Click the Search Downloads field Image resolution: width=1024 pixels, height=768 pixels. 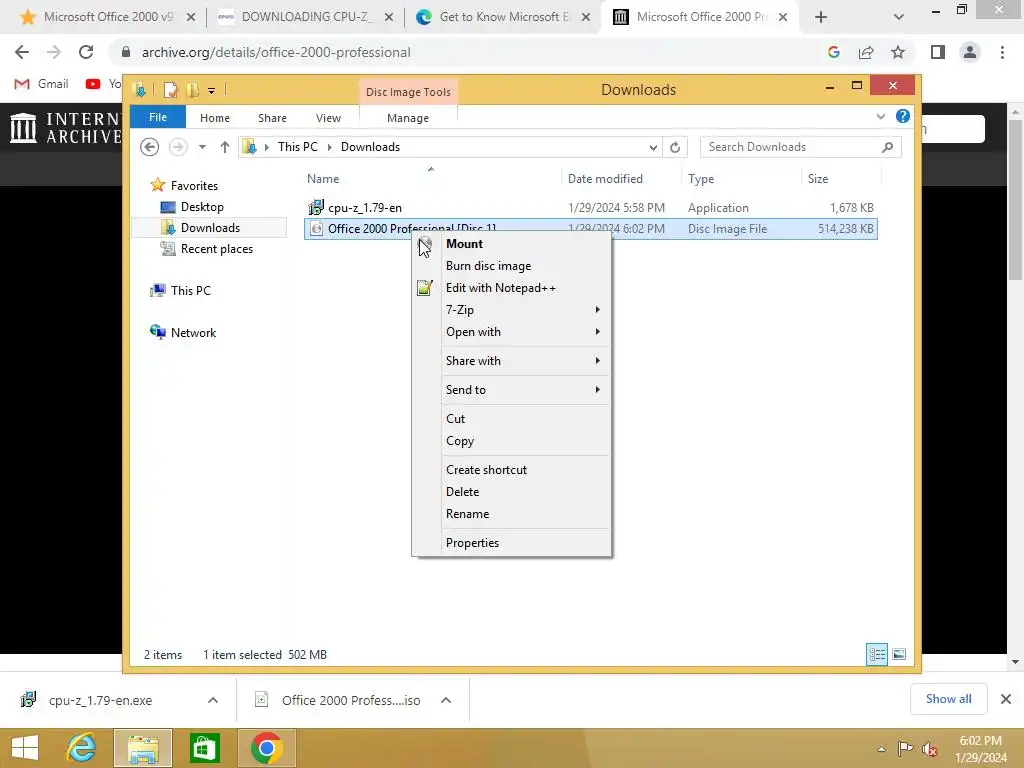(x=800, y=147)
